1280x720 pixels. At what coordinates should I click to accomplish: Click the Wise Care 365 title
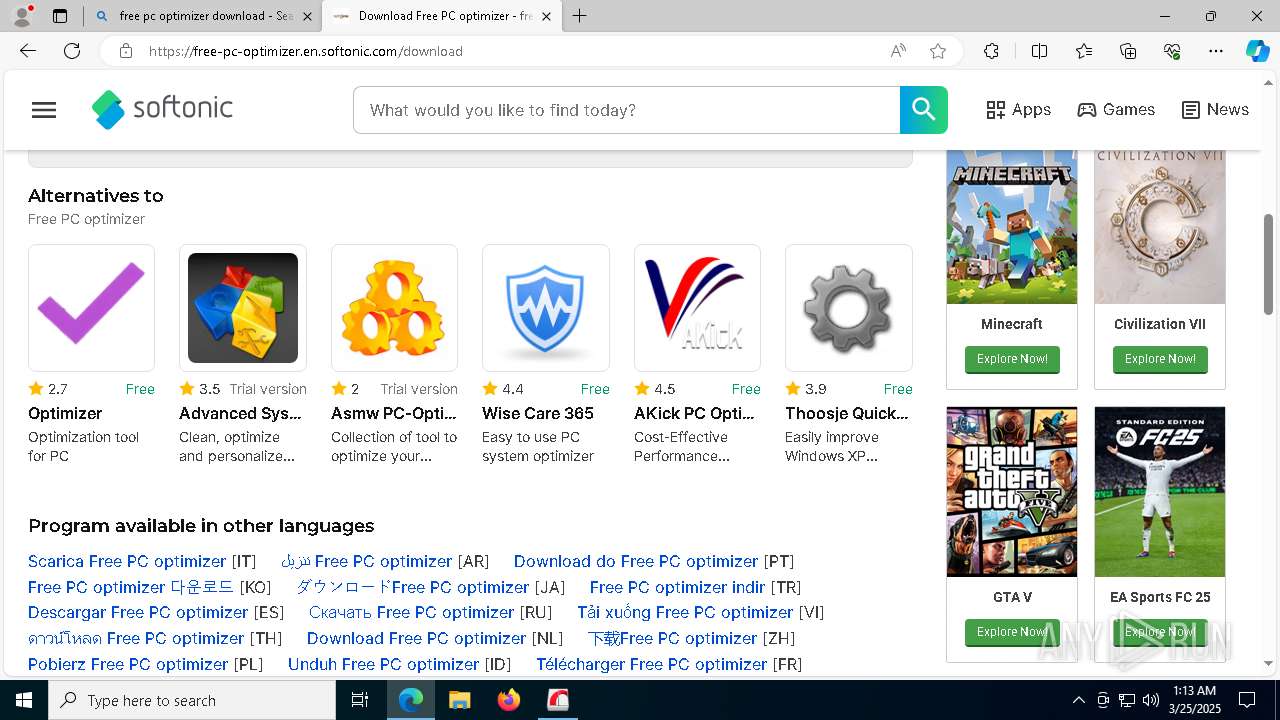point(538,413)
